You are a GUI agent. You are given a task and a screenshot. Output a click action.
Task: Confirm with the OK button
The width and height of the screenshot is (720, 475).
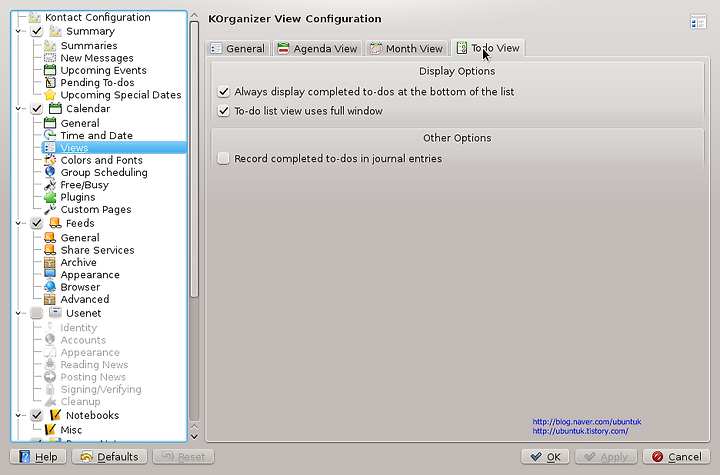tap(545, 457)
